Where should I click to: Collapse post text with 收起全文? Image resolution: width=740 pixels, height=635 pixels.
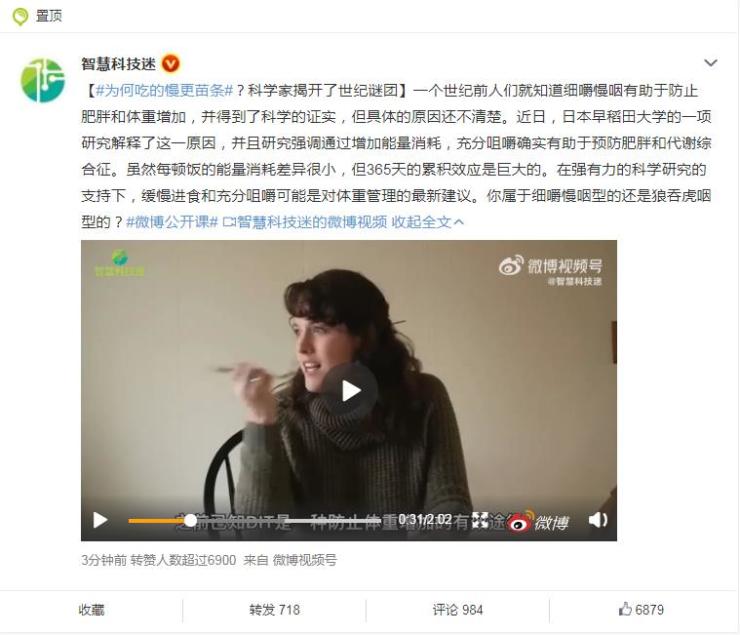(428, 222)
